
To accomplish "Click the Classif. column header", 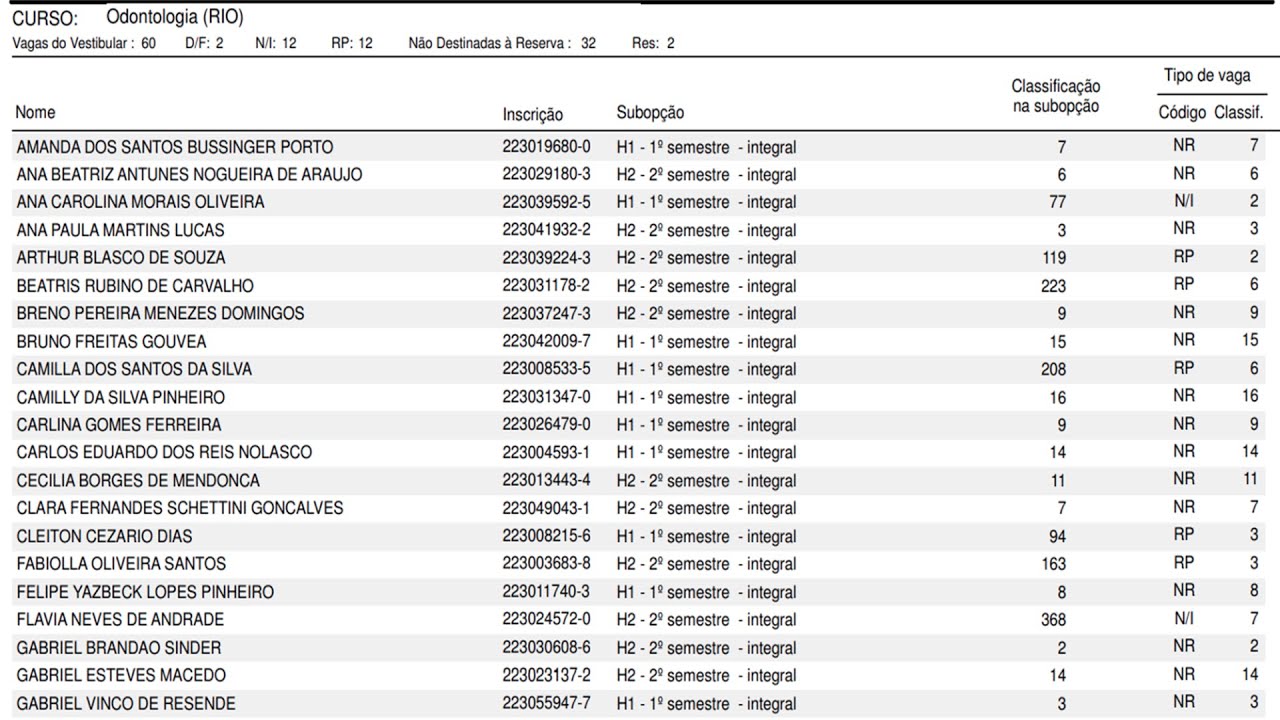I will pos(1239,113).
